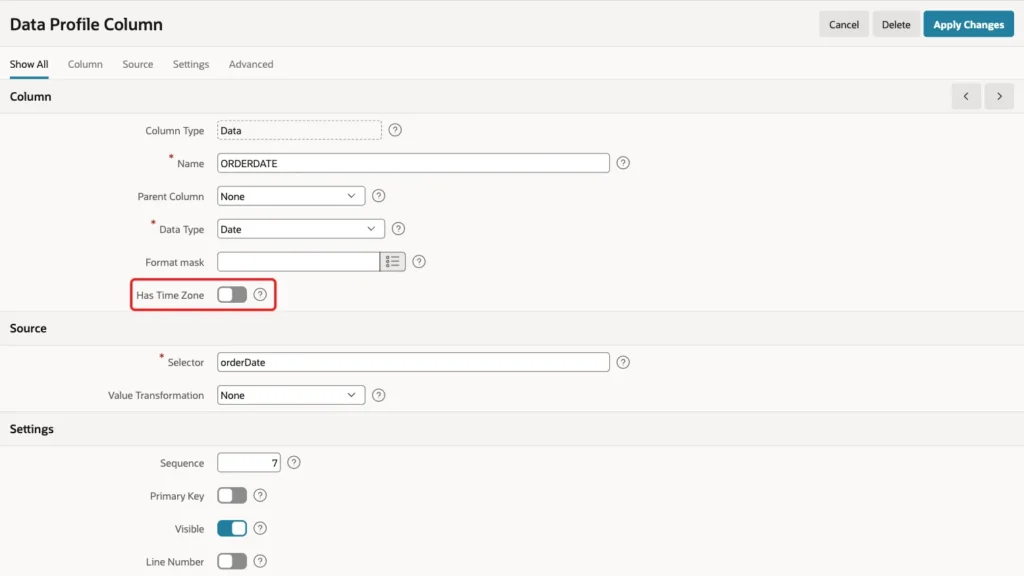Turn on the Line Number switch
The image size is (1024, 576).
pos(232,561)
